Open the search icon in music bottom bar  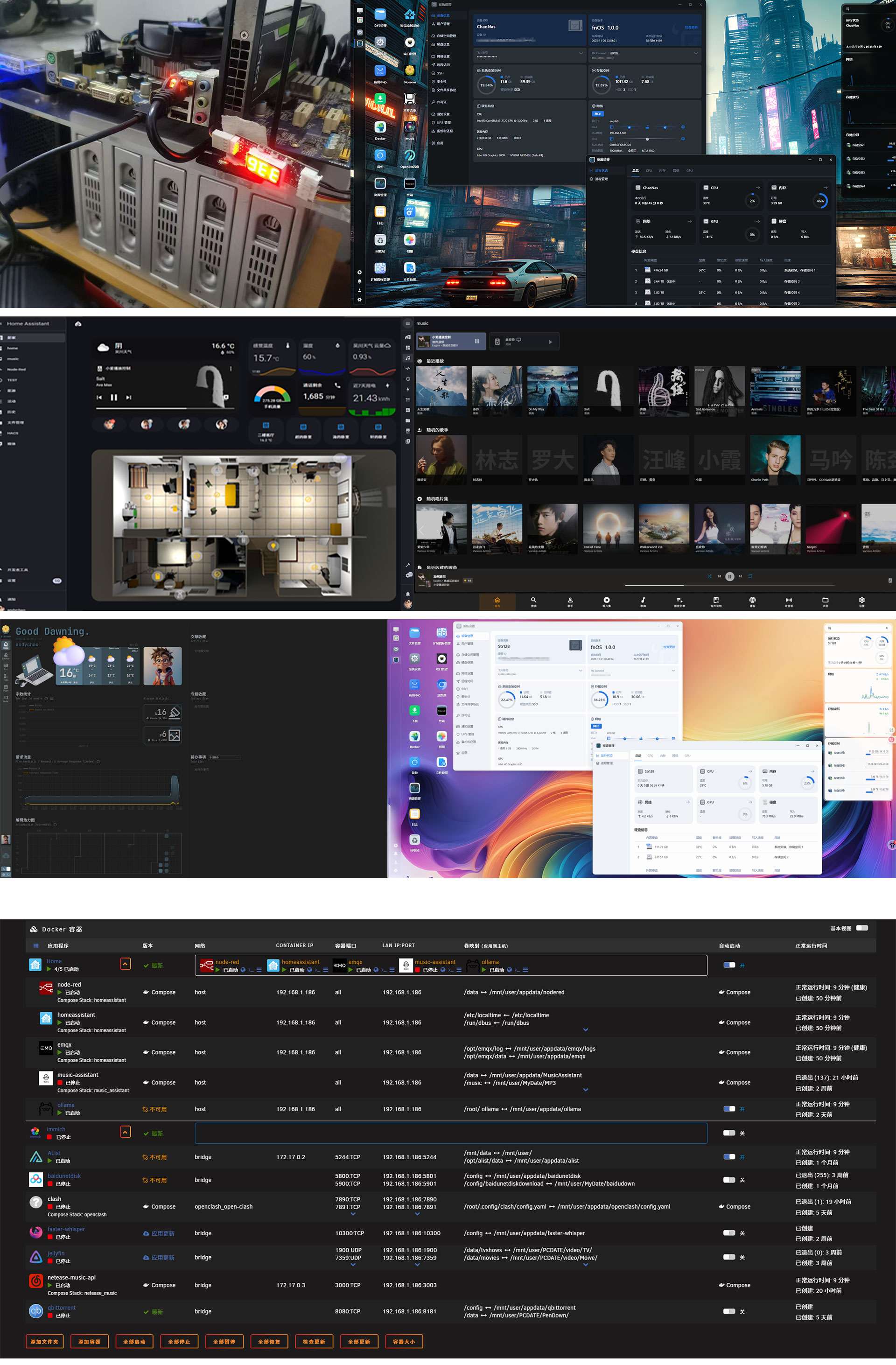point(533,601)
